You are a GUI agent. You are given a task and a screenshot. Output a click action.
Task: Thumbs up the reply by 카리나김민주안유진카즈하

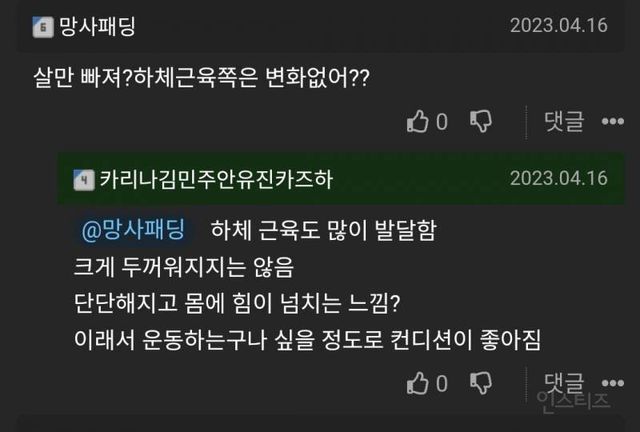(x=417, y=383)
